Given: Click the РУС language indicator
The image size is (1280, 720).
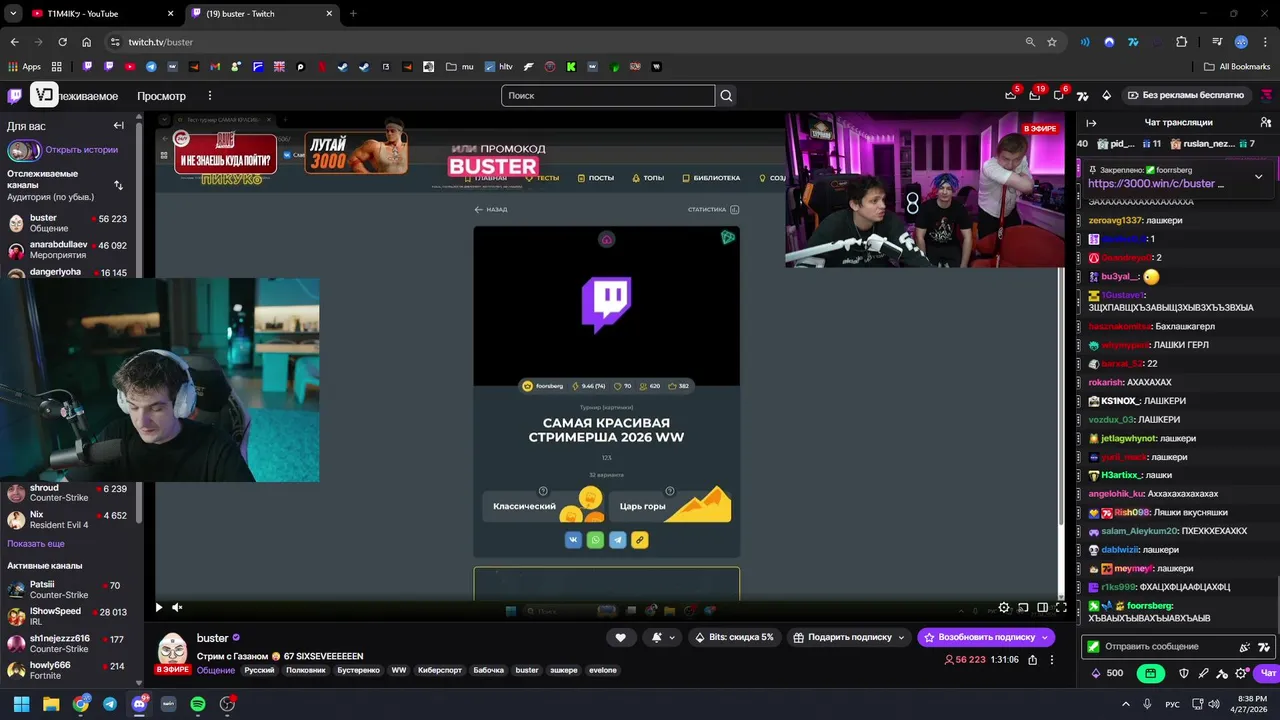Looking at the screenshot, I should point(1172,704).
